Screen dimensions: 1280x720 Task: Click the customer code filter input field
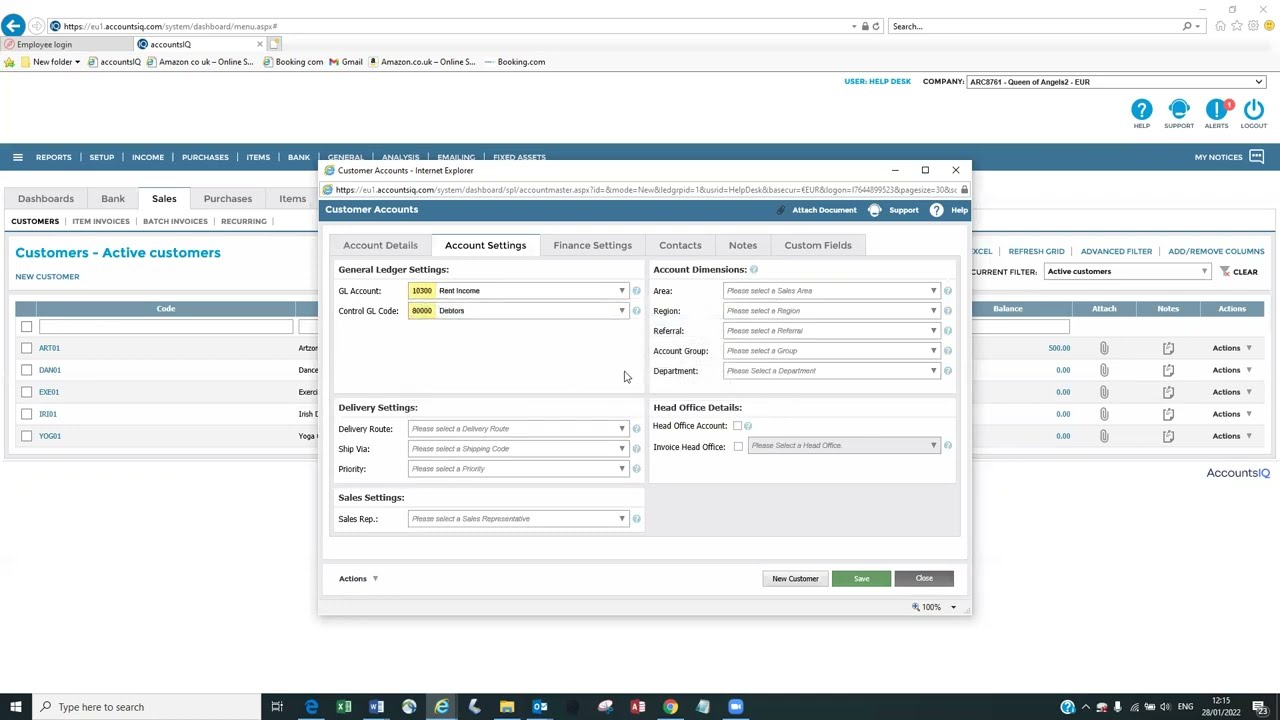[x=165, y=326]
